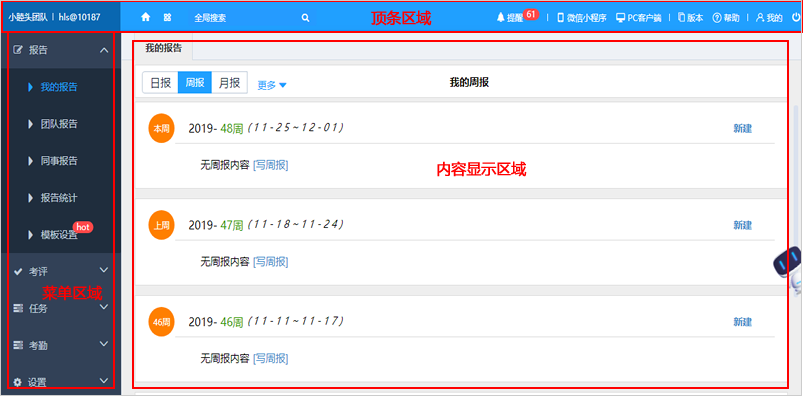Image resolution: width=803 pixels, height=396 pixels.
Task: Select the 我的报告 page tab
Action: [163, 49]
